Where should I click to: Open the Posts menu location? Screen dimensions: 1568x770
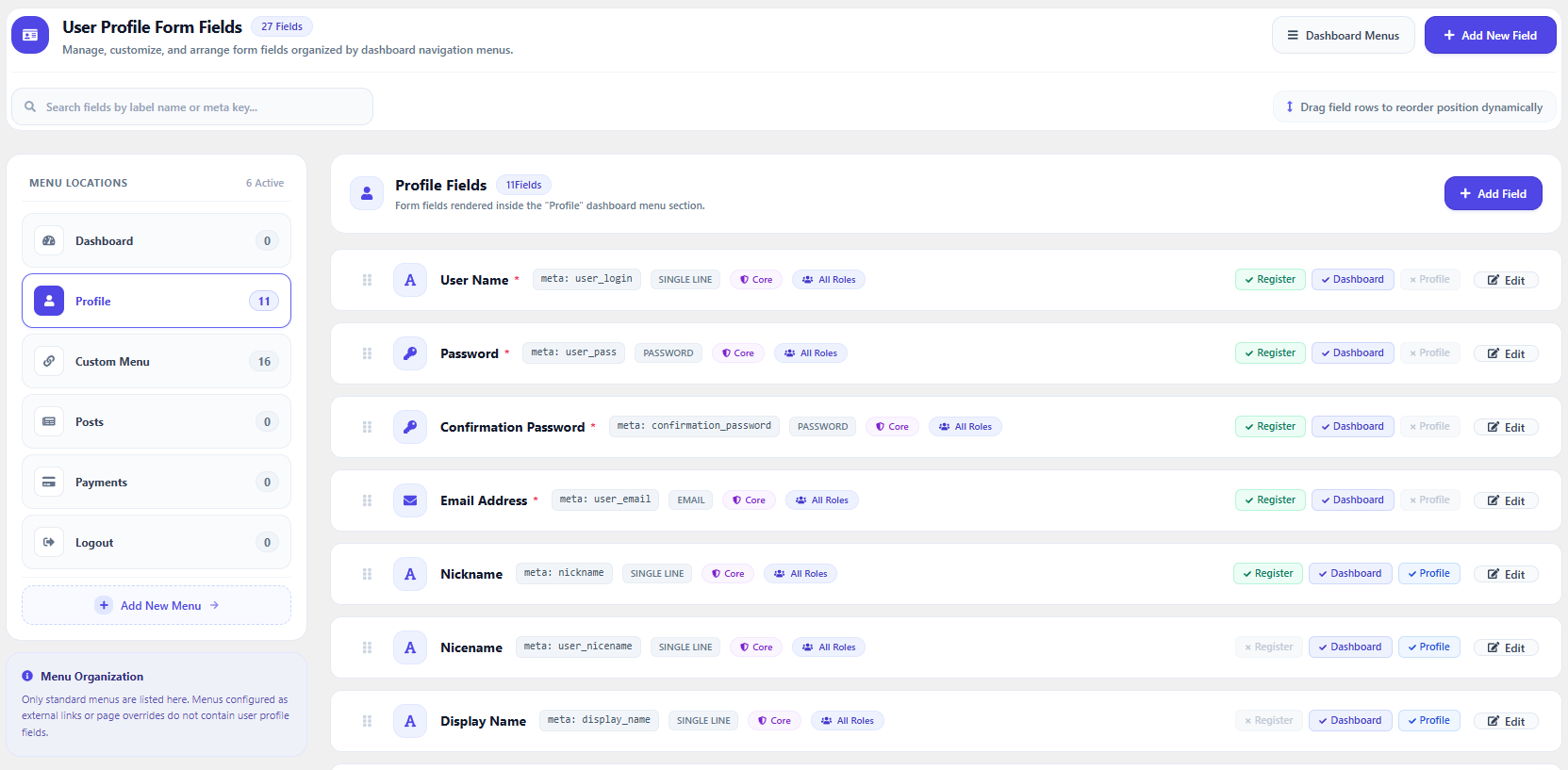click(x=157, y=421)
